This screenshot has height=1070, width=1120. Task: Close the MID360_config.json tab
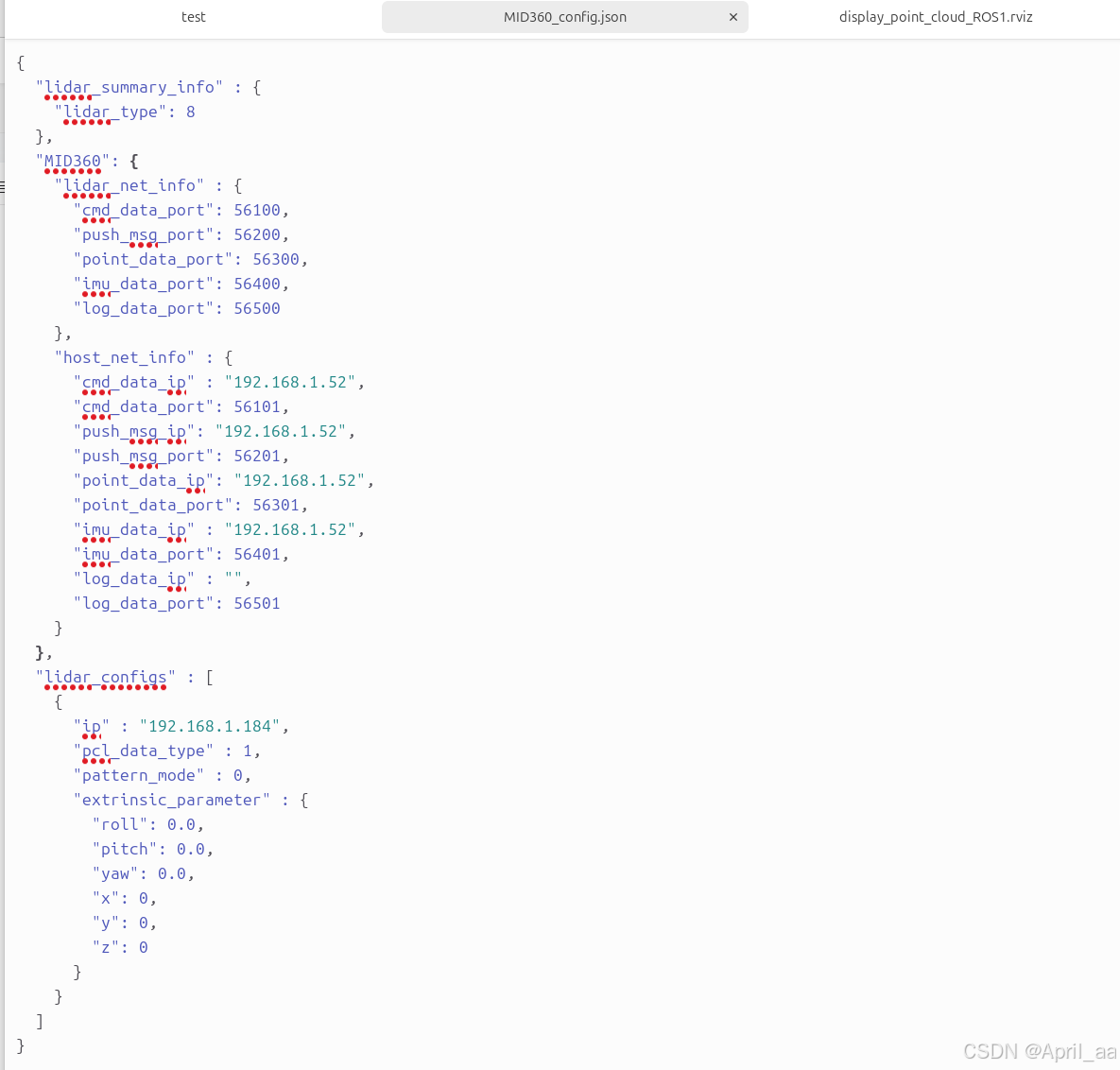tap(732, 17)
